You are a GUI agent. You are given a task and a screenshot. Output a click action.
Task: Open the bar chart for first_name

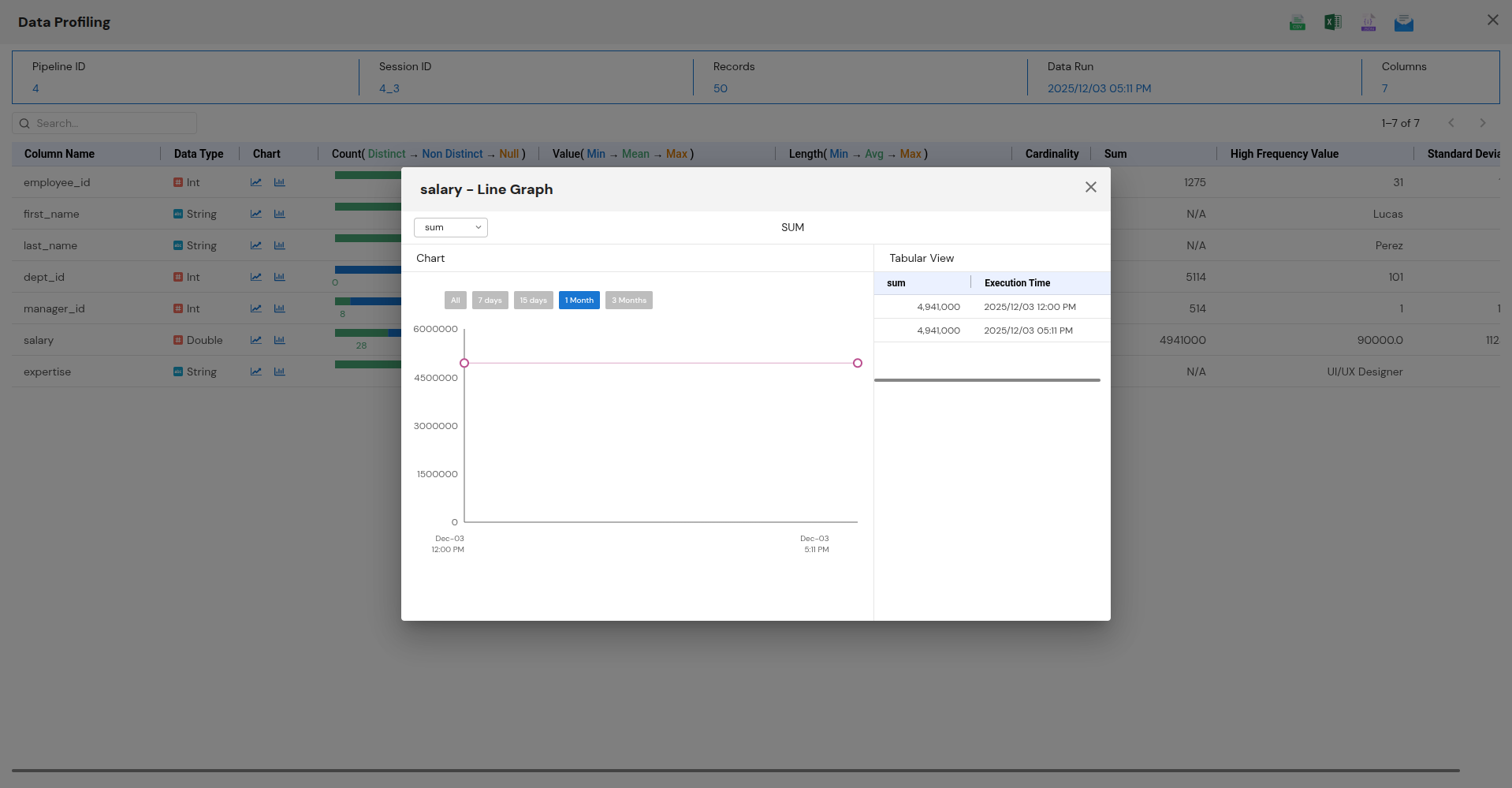[280, 214]
